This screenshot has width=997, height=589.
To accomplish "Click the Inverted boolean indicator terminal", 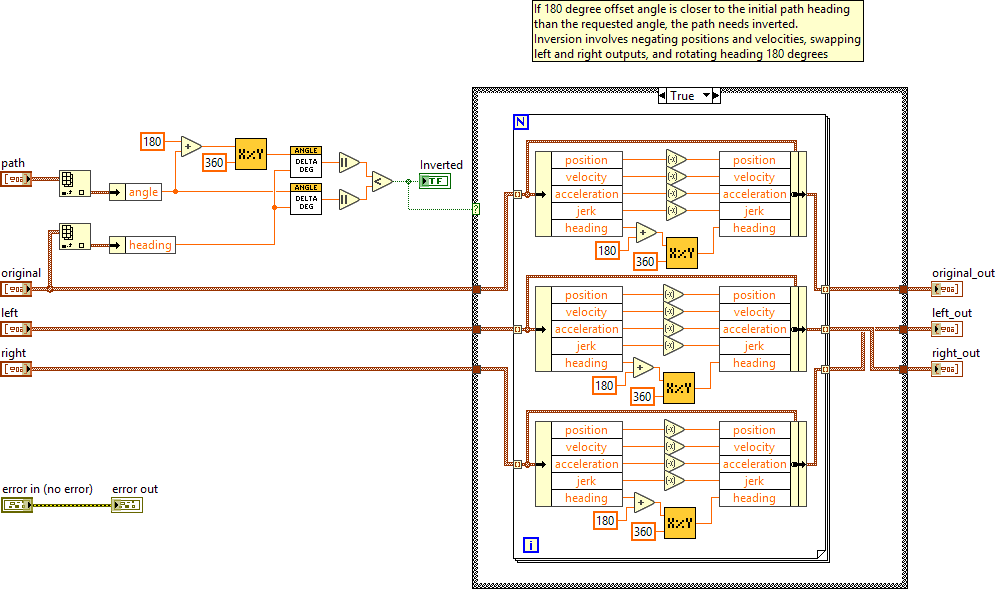I will coord(435,181).
